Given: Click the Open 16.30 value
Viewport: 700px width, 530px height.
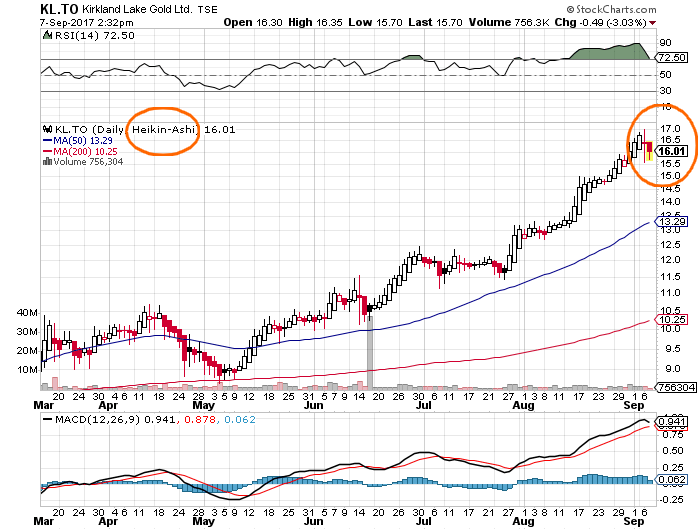Looking at the screenshot, I should (253, 22).
